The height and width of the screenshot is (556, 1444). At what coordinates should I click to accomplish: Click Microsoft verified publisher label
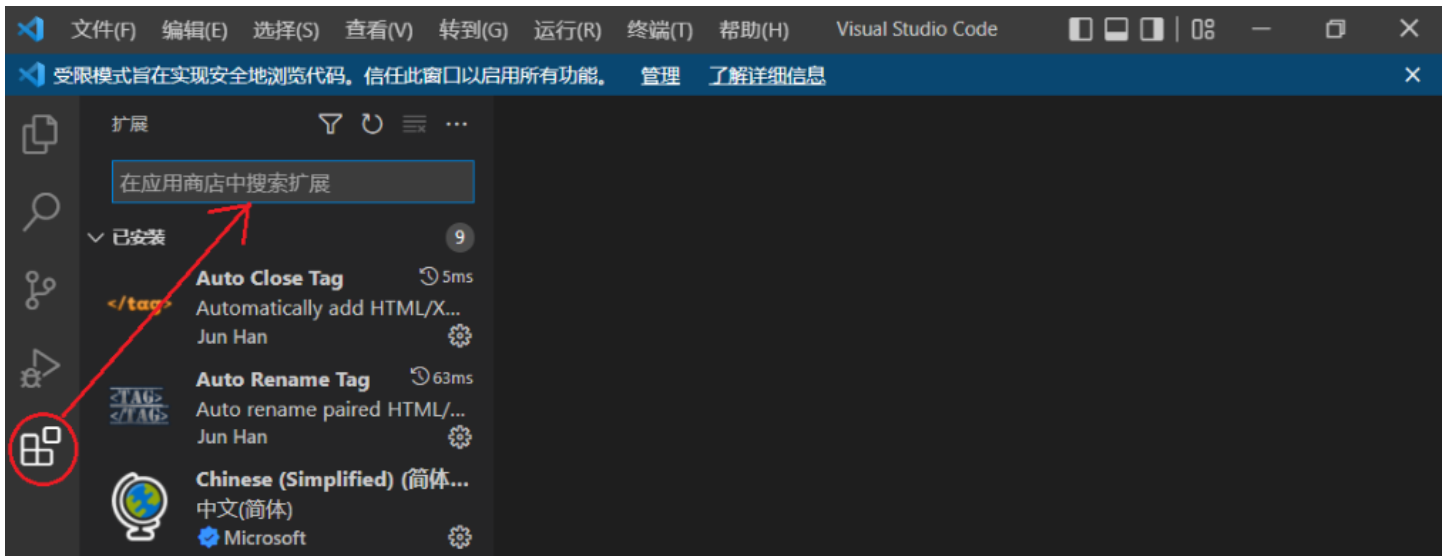(253, 538)
